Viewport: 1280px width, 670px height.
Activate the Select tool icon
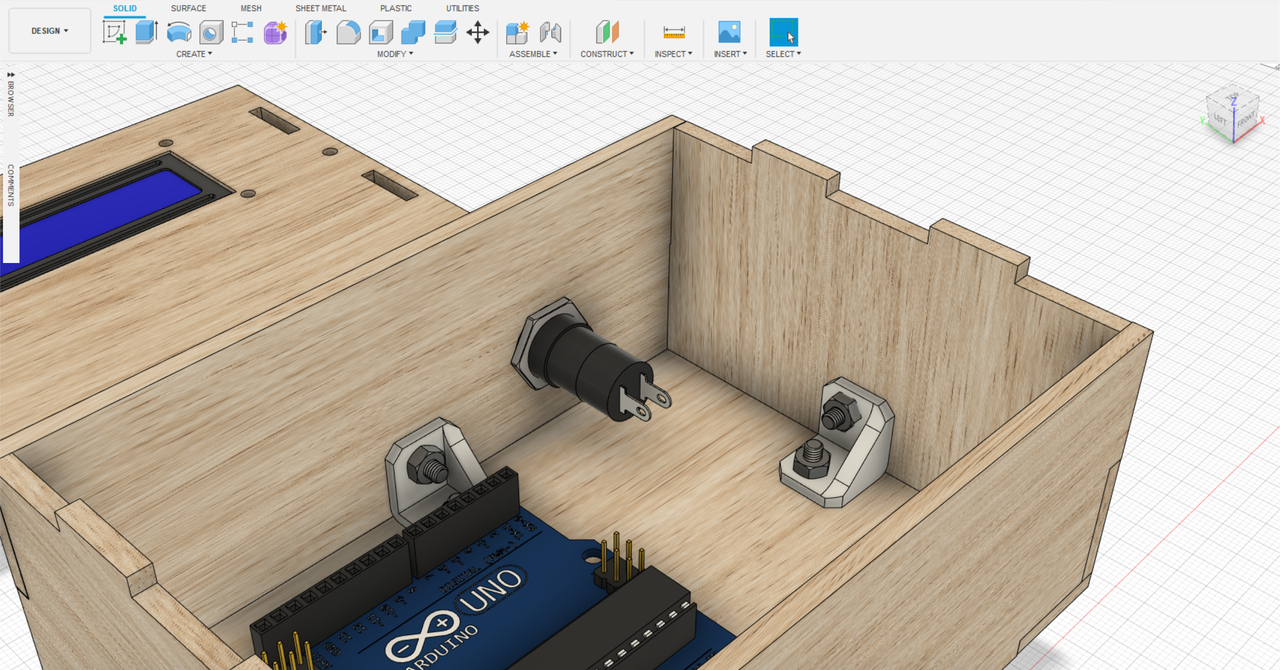point(783,32)
